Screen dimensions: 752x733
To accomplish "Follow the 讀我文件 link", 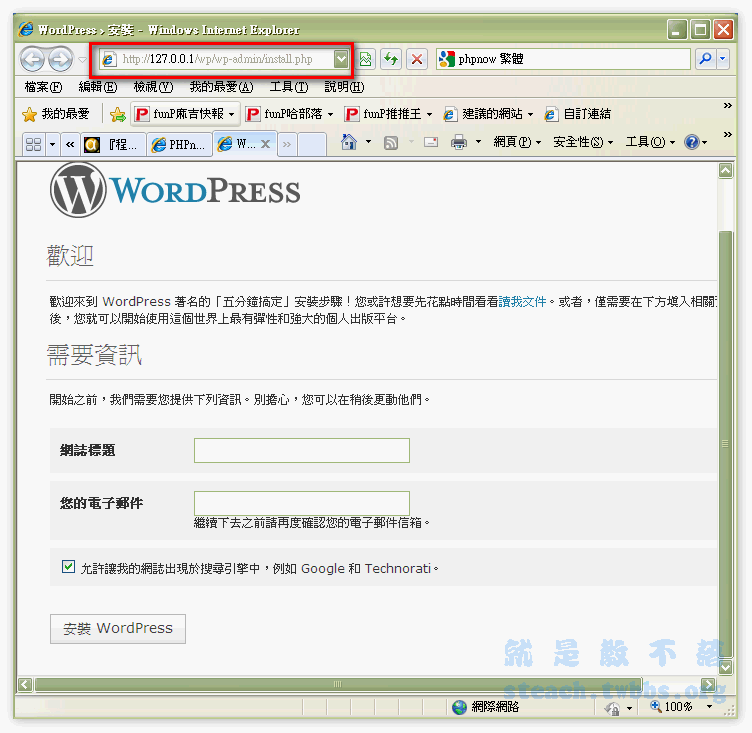I will pyautogui.click(x=522, y=302).
